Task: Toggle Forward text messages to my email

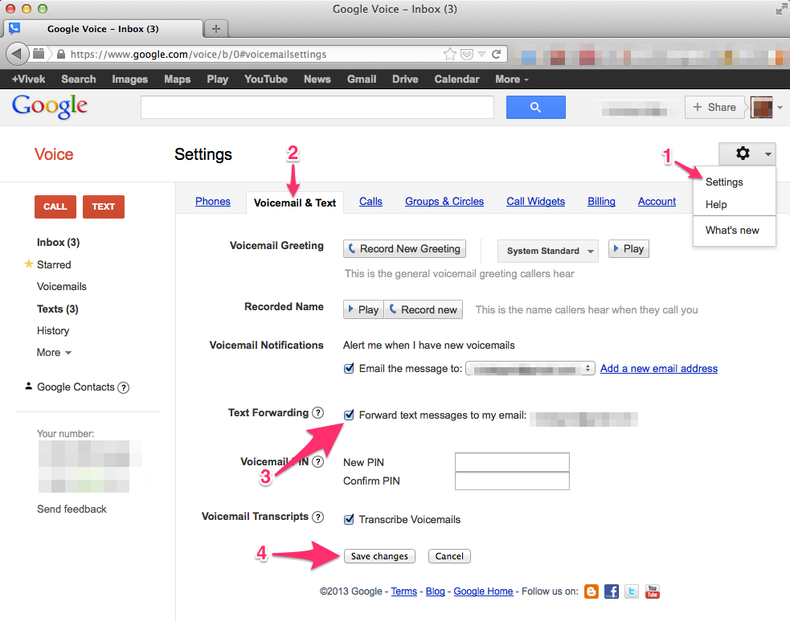Action: click(x=349, y=415)
